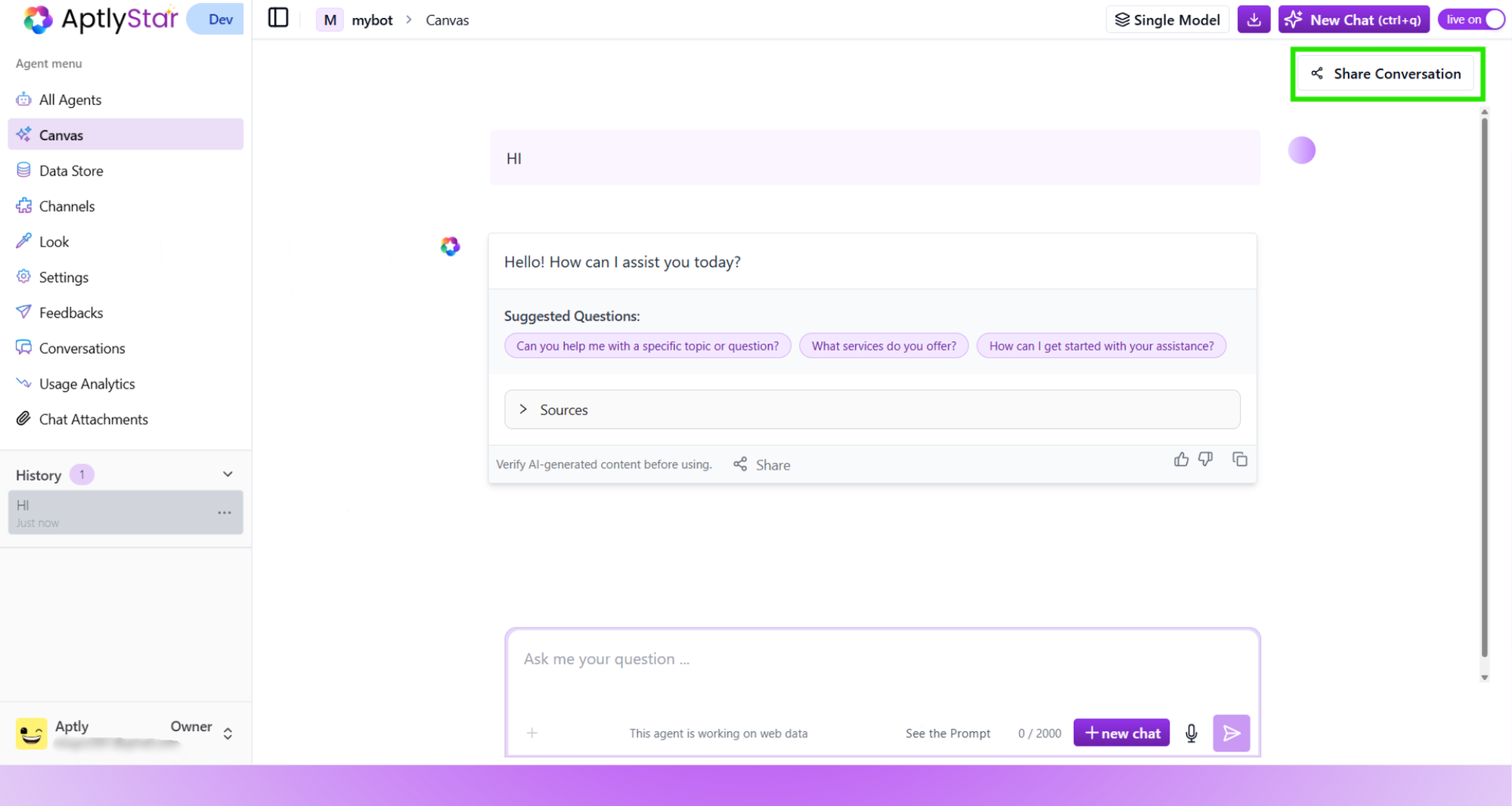Activate the microphone icon in the chat bar
This screenshot has height=806, width=1512.
(1191, 733)
